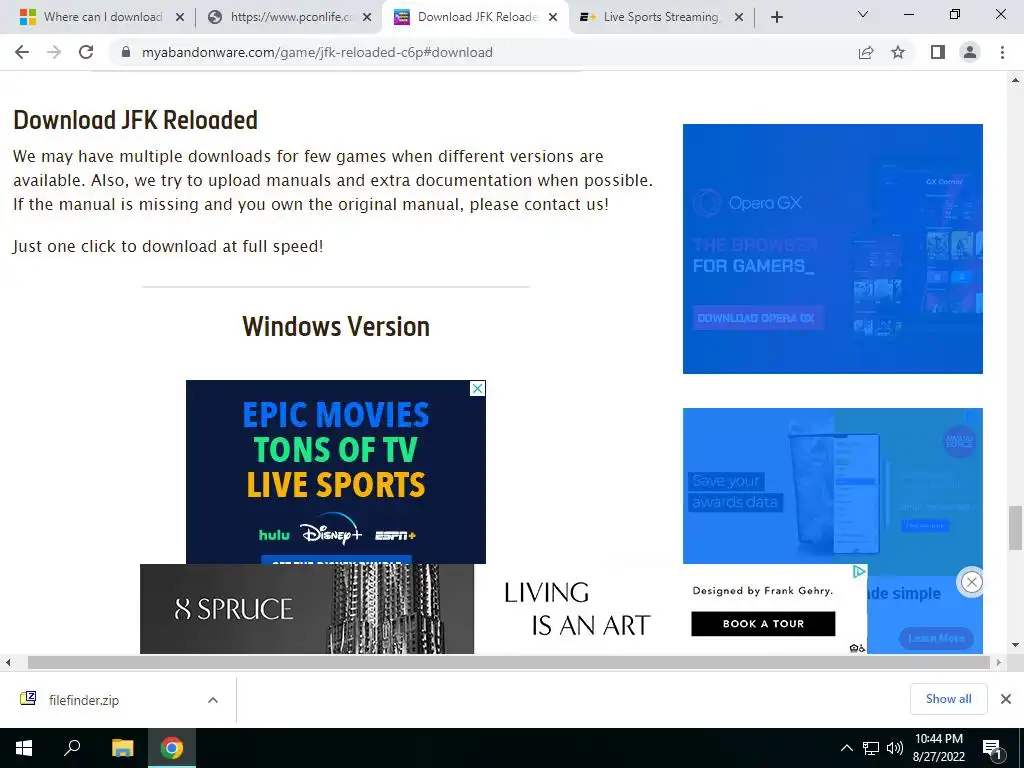Click the scroll up arrow
The width and height of the screenshot is (1024, 768).
[x=1015, y=80]
